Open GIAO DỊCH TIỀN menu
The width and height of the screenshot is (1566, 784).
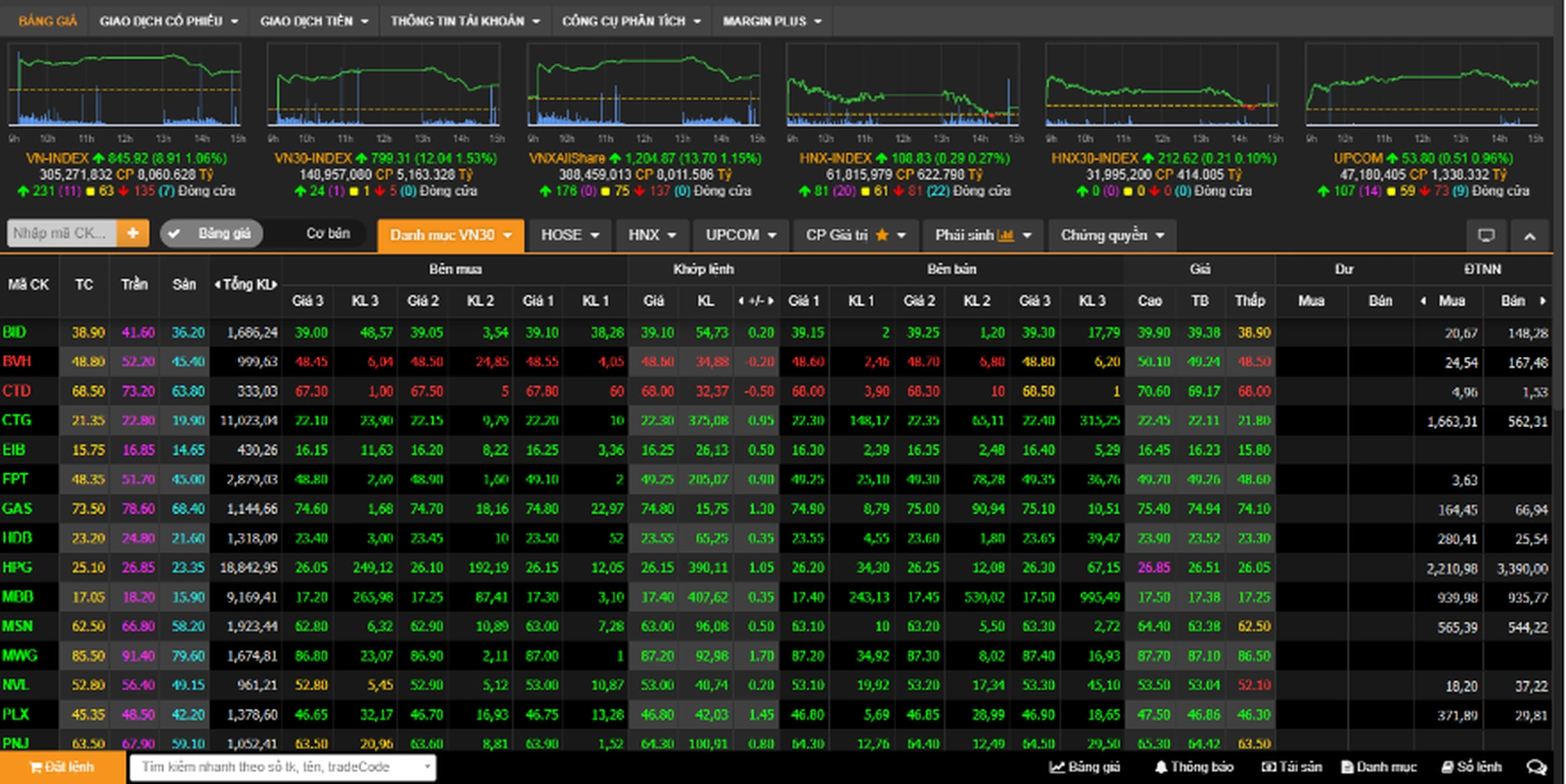point(314,21)
